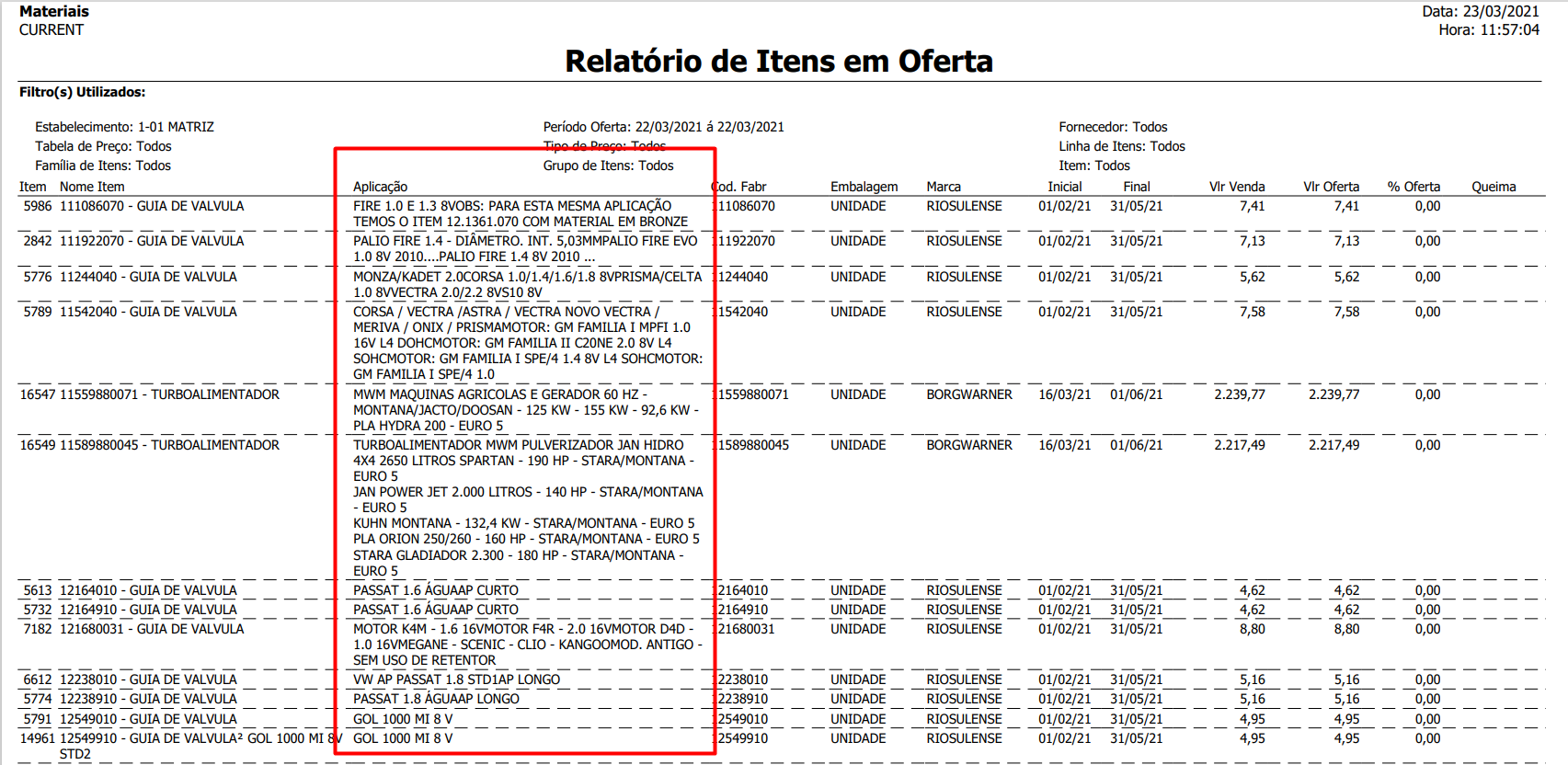
Task: Click the "Data: 23/03/2021" date stamp
Action: pyautogui.click(x=1481, y=11)
